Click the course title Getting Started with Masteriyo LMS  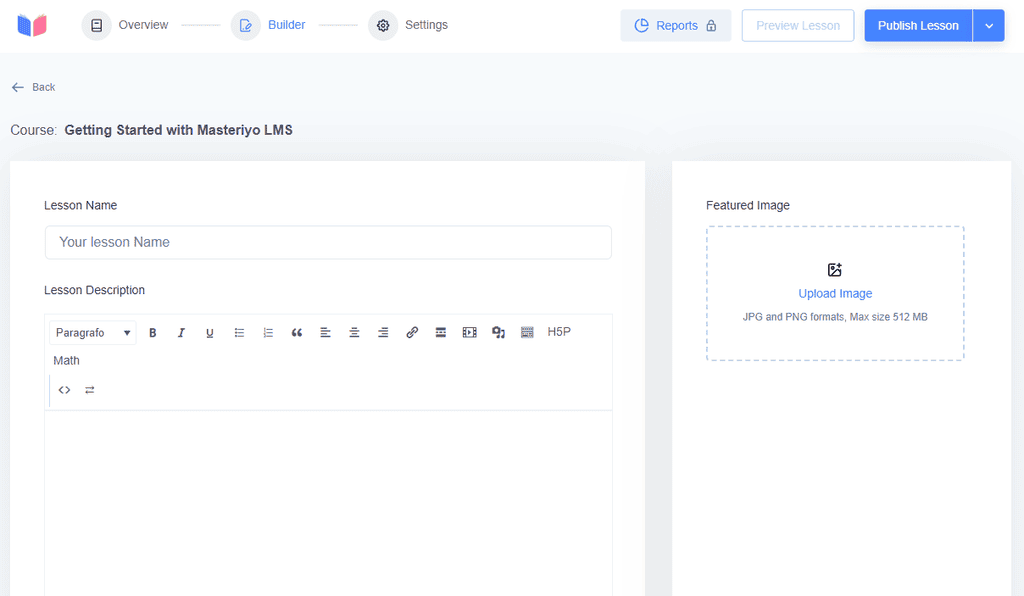pos(178,130)
